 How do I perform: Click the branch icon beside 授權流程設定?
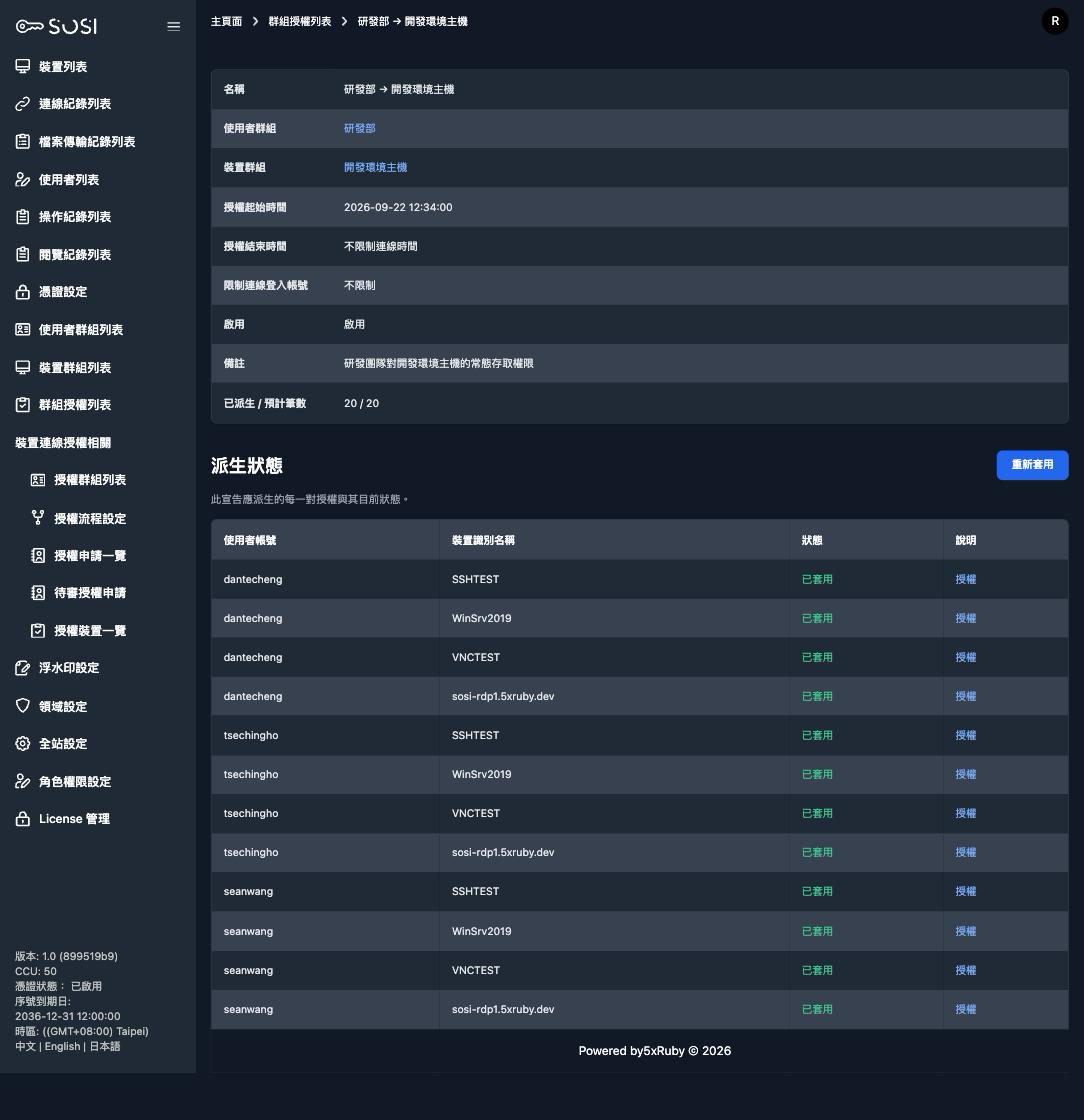(x=38, y=518)
